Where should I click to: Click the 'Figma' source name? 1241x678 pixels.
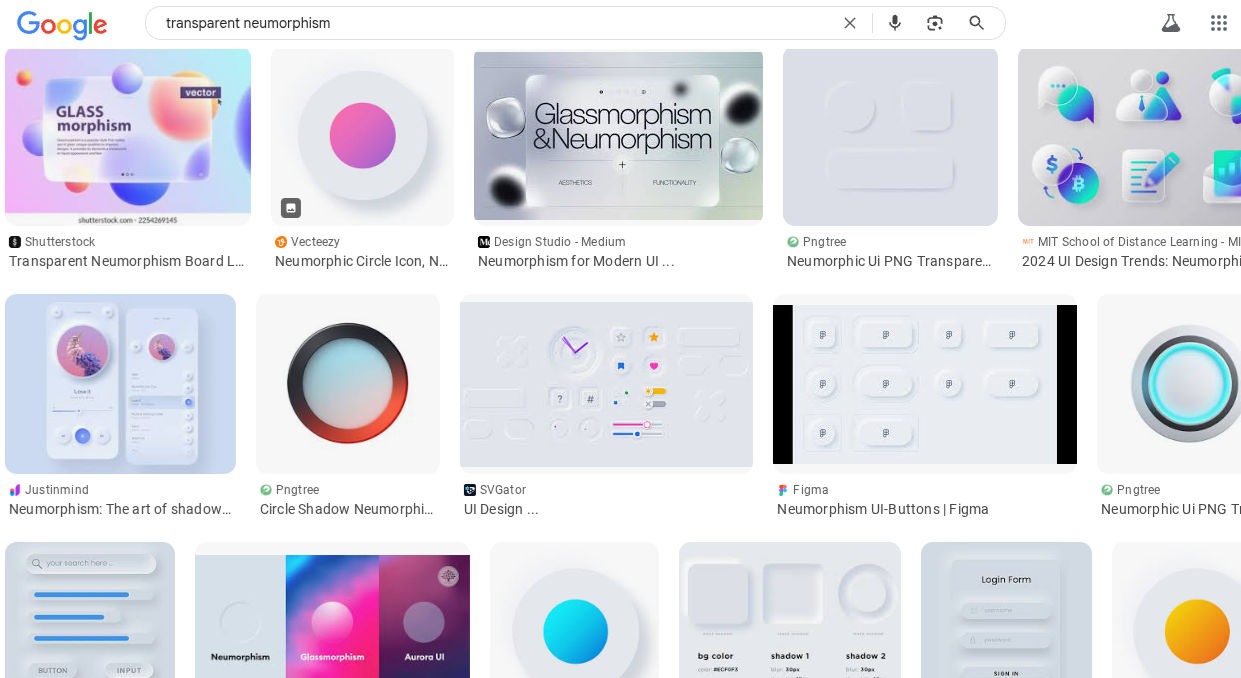coord(811,490)
